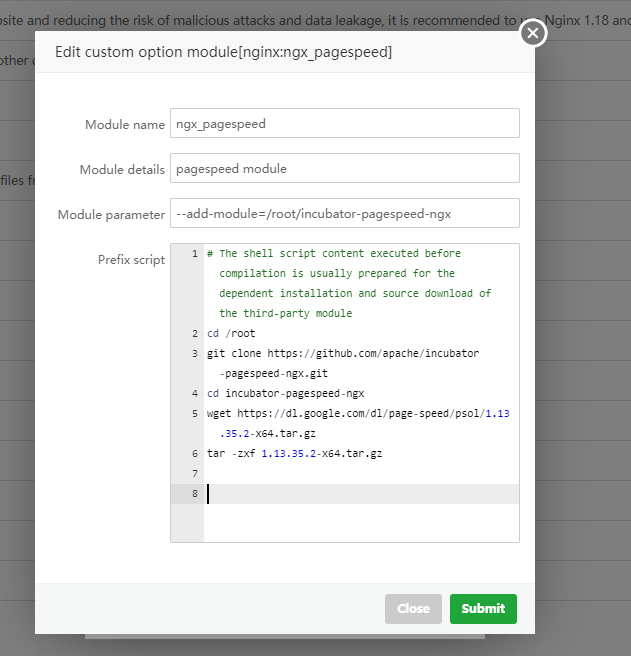Screen dimensions: 631x656
Task: Place cursor on the 'cd /root' line
Action: point(231,334)
